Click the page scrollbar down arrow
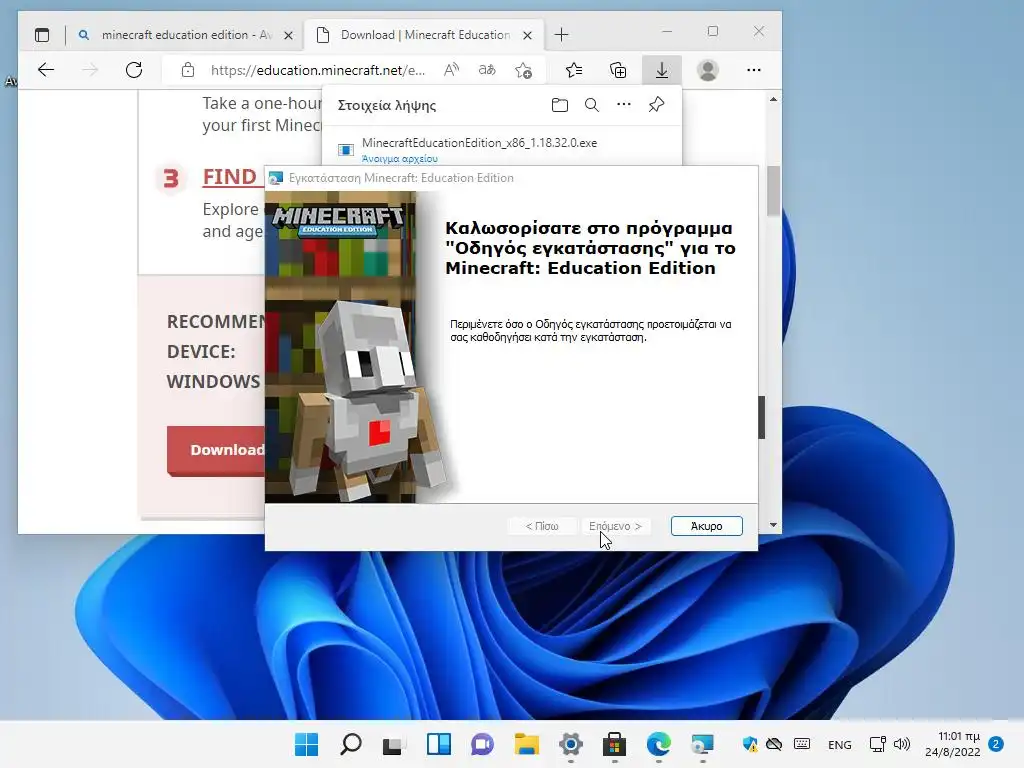 pyautogui.click(x=773, y=525)
